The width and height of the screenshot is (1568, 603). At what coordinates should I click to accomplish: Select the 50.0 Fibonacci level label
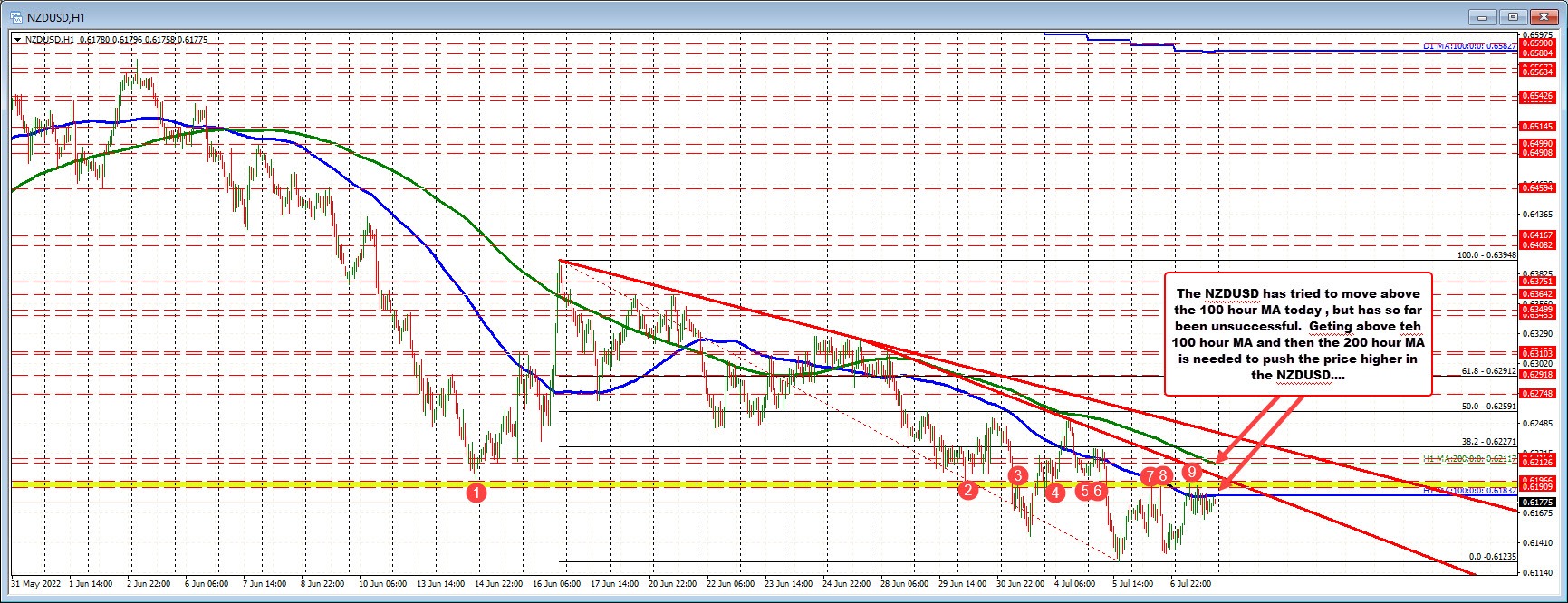1487,407
